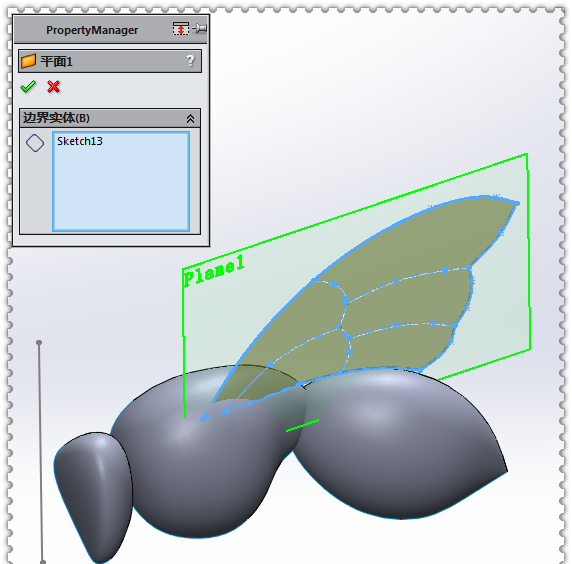This screenshot has width=572, height=564.
Task: Click the empty area of the selection box
Action: pyautogui.click(x=121, y=190)
